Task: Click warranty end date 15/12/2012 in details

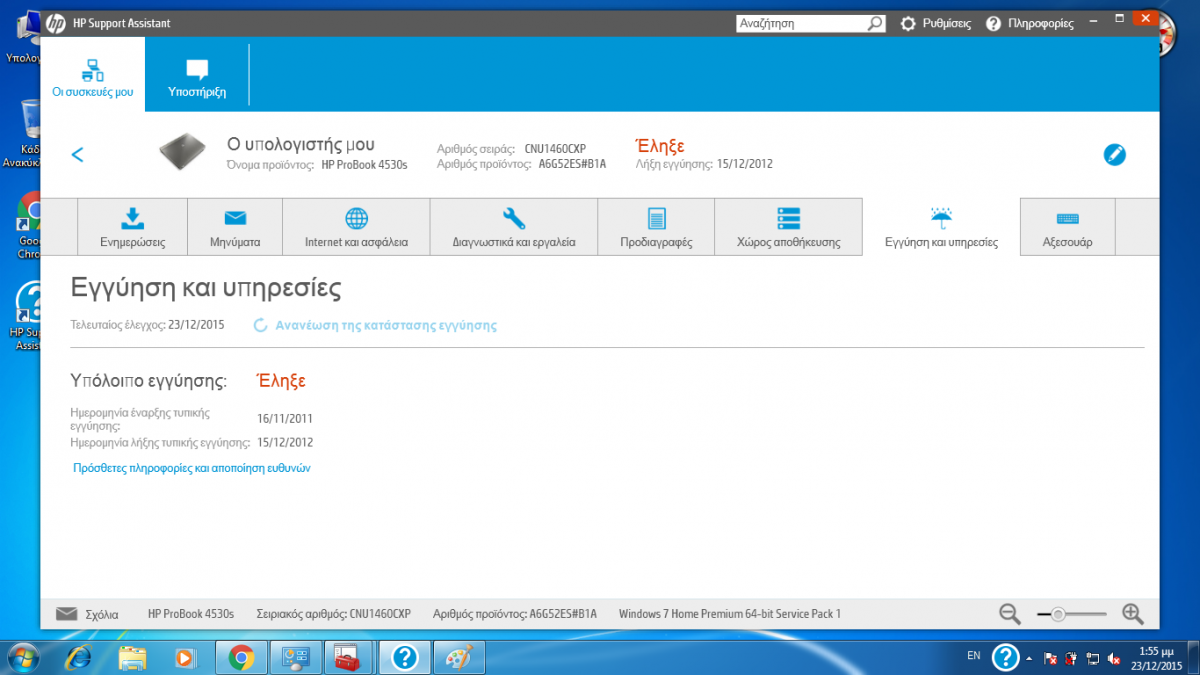Action: tap(285, 442)
